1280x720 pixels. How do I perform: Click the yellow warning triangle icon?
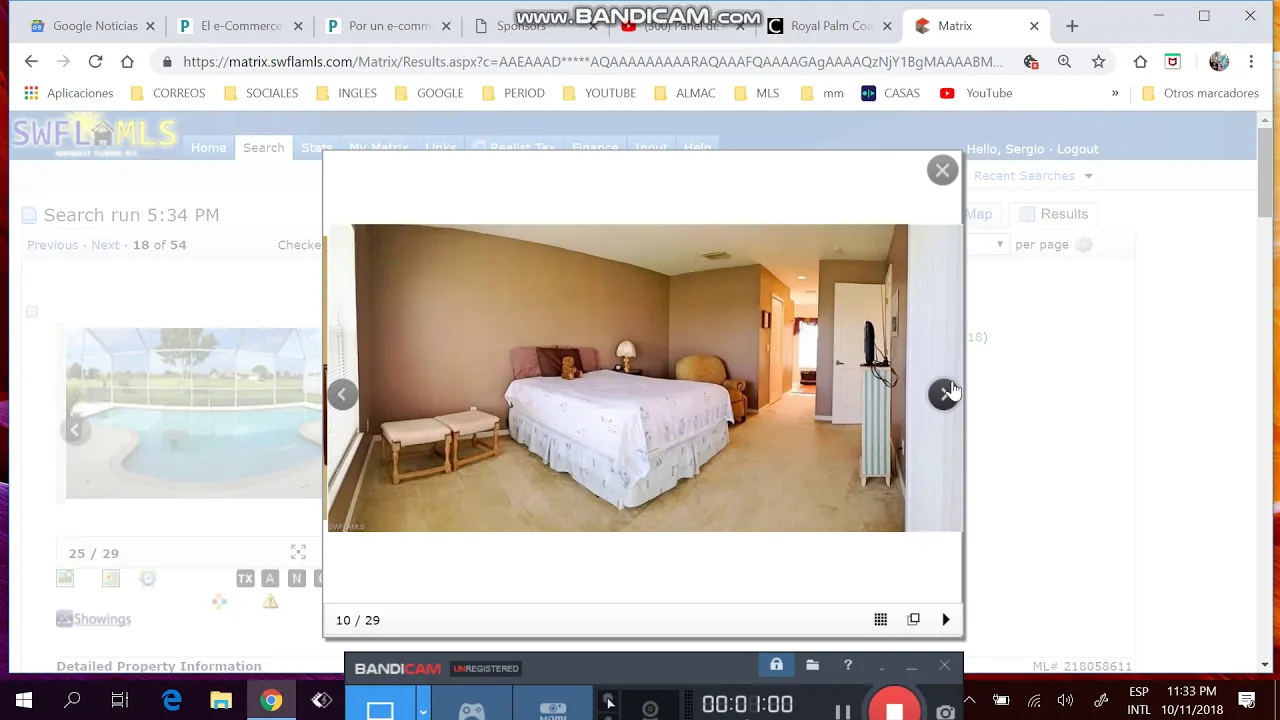pos(270,601)
